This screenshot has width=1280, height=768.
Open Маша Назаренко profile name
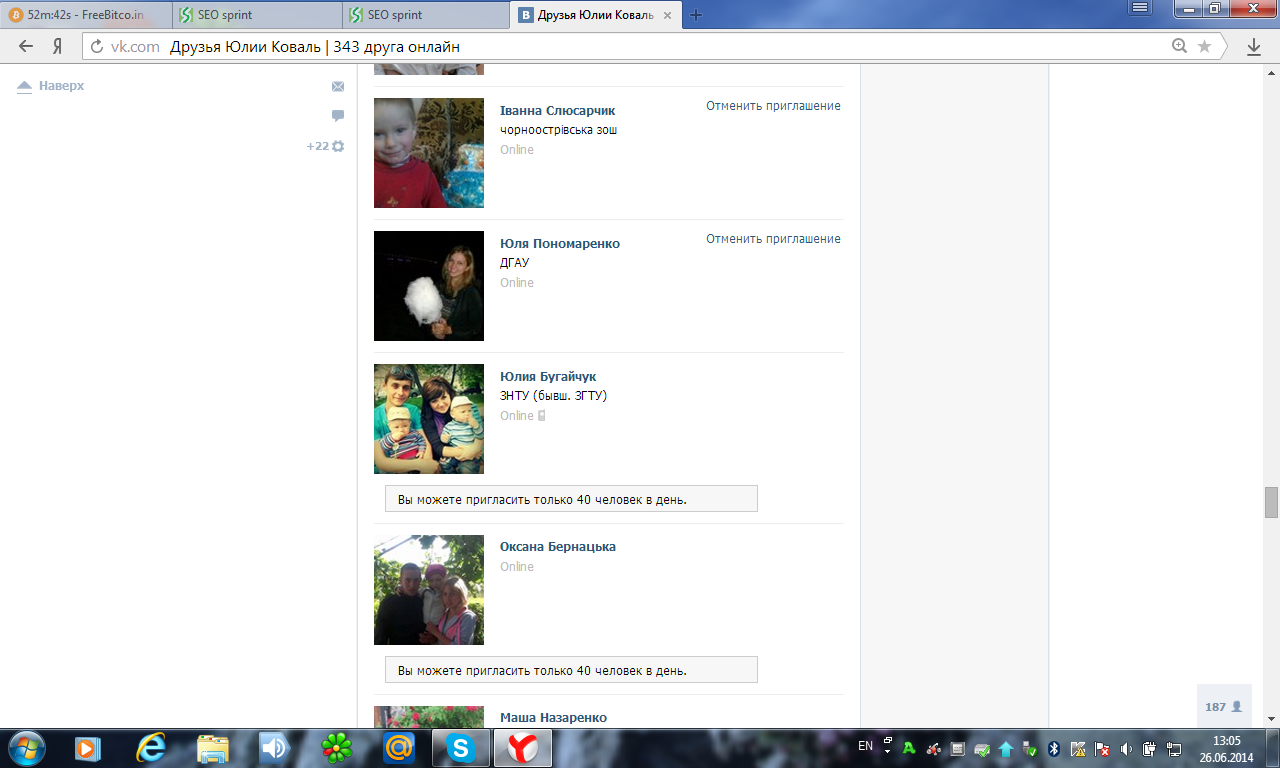pos(553,718)
